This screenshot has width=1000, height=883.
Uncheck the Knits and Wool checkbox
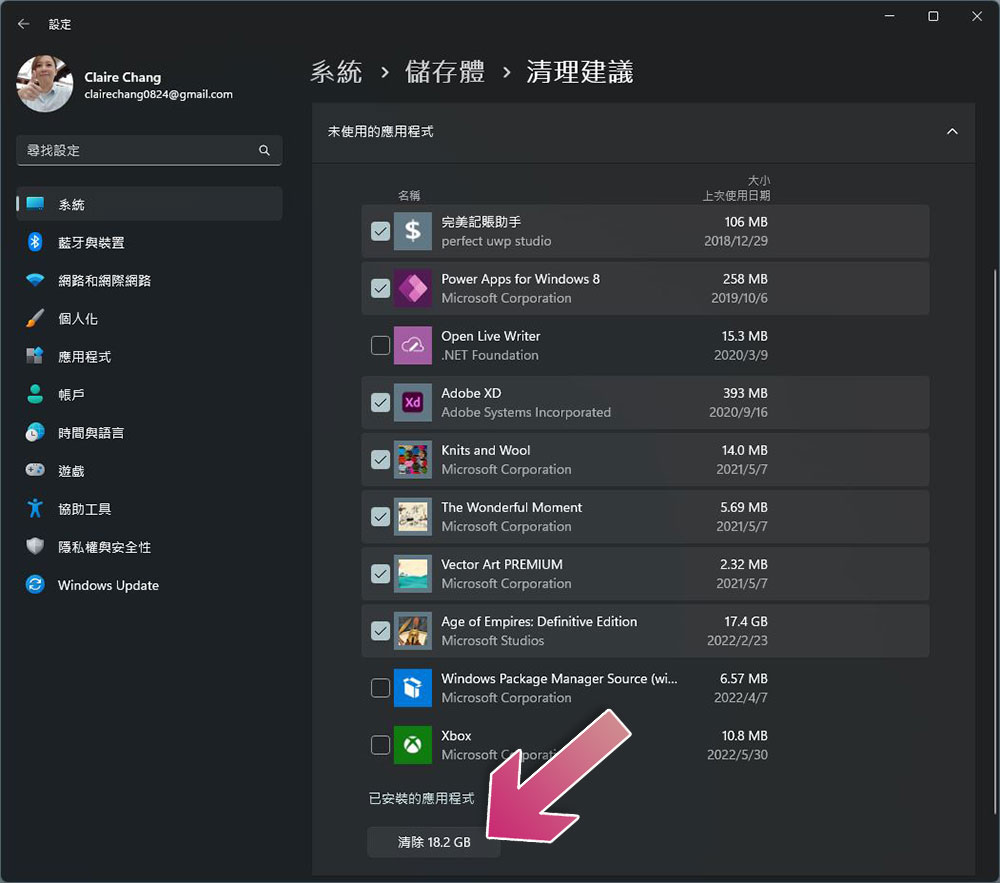pyautogui.click(x=381, y=460)
